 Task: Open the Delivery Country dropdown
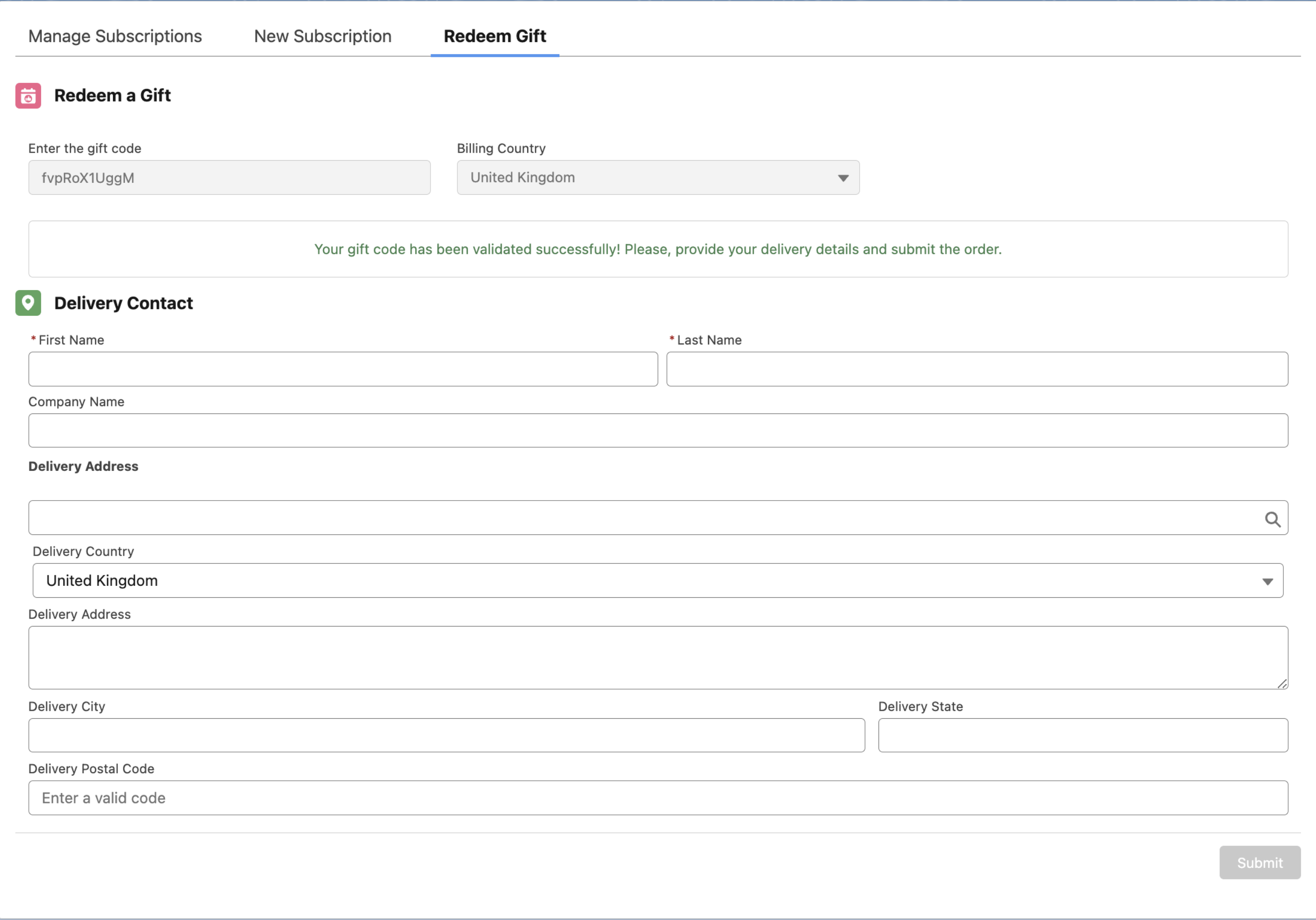[x=658, y=580]
